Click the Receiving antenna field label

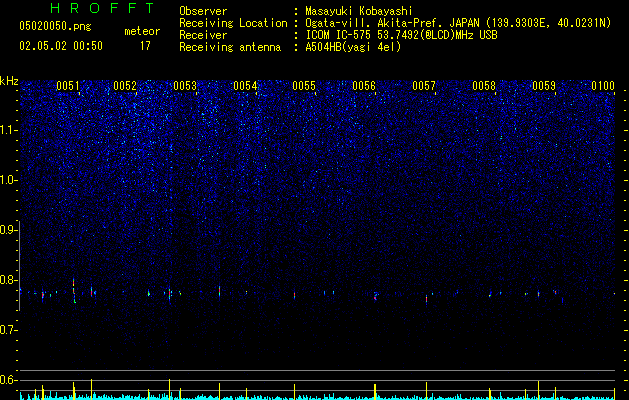230,47
